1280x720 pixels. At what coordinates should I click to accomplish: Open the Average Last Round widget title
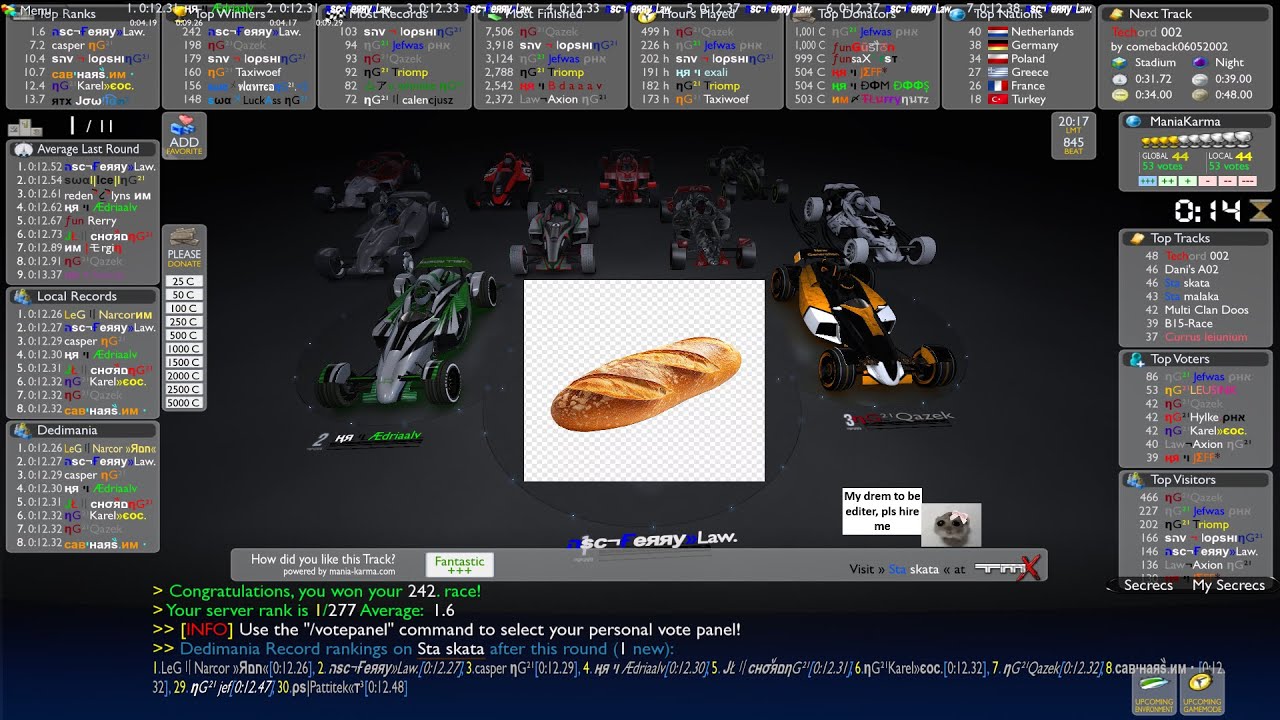88,149
